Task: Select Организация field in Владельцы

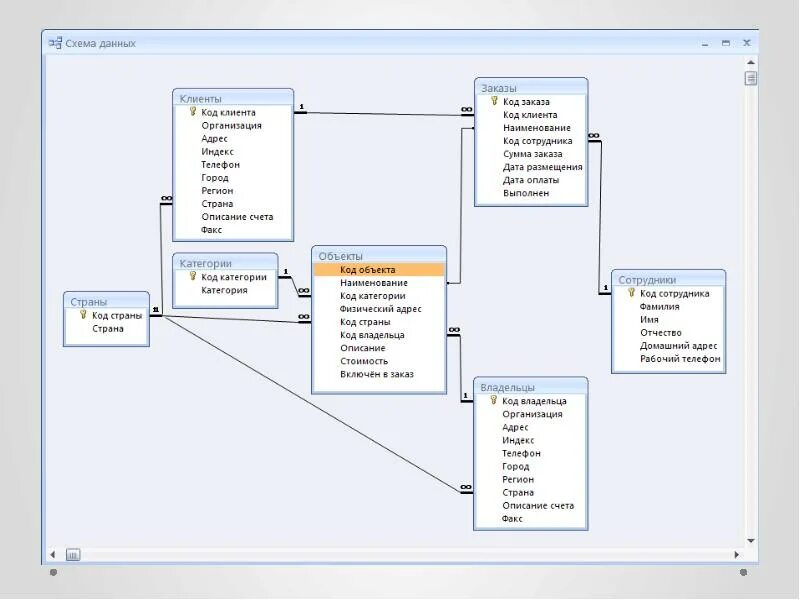Action: click(x=531, y=414)
